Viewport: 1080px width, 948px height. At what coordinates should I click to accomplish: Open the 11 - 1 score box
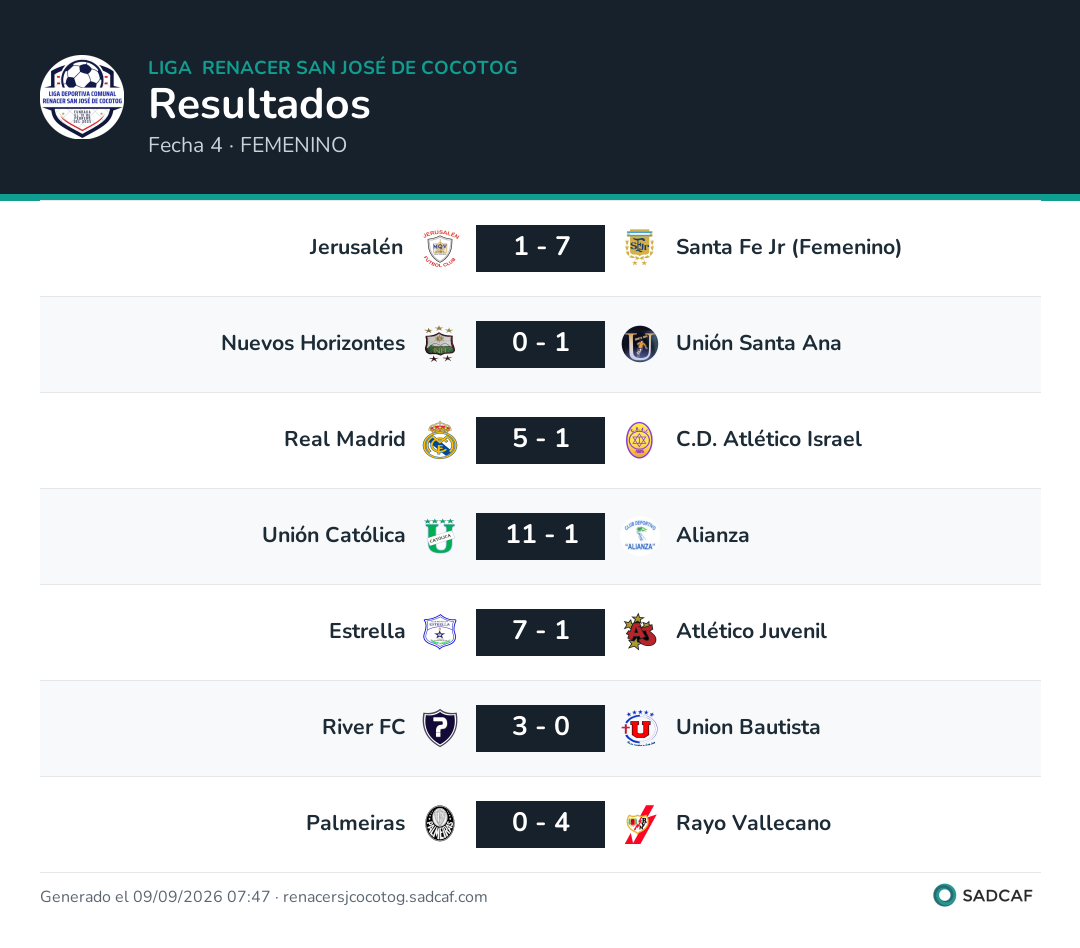click(x=540, y=536)
